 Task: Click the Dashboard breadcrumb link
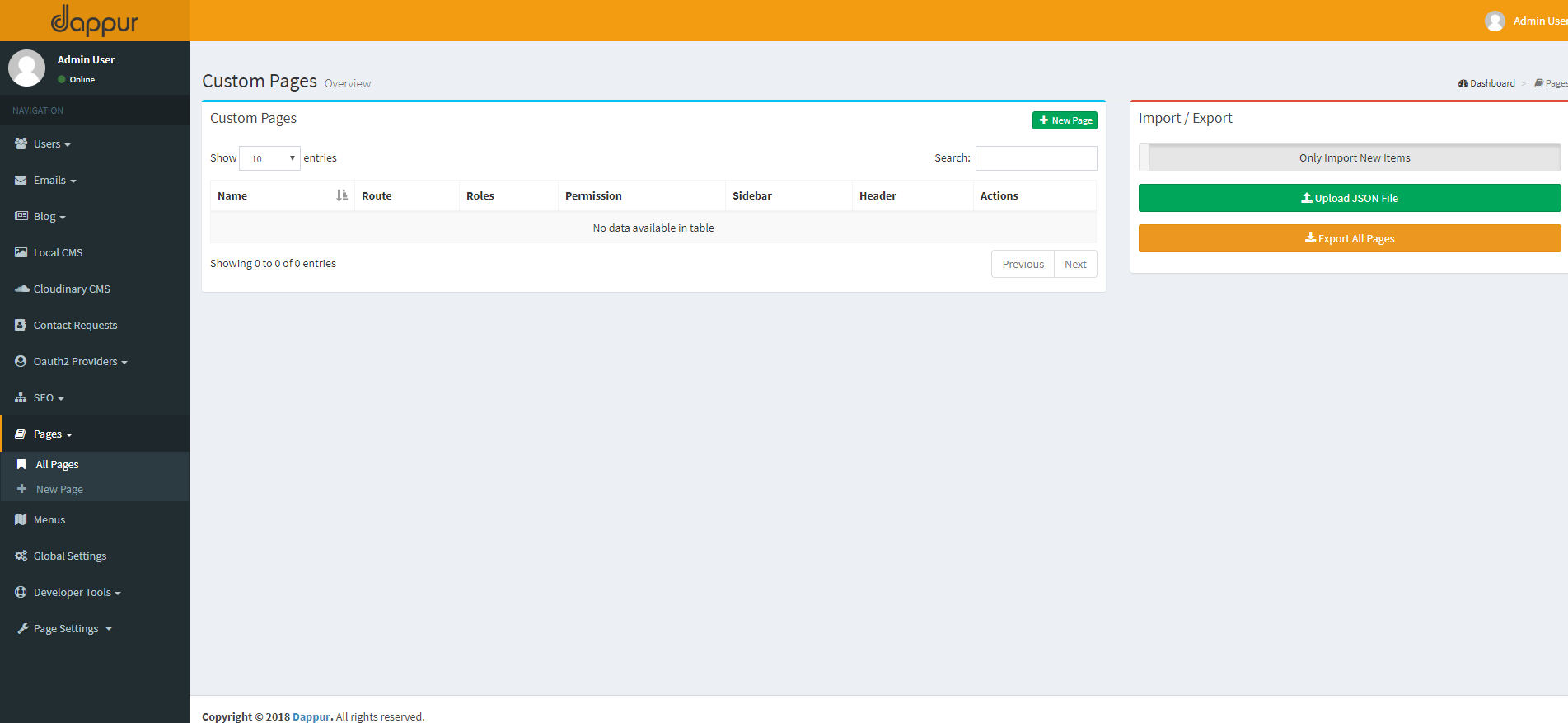click(x=1486, y=83)
